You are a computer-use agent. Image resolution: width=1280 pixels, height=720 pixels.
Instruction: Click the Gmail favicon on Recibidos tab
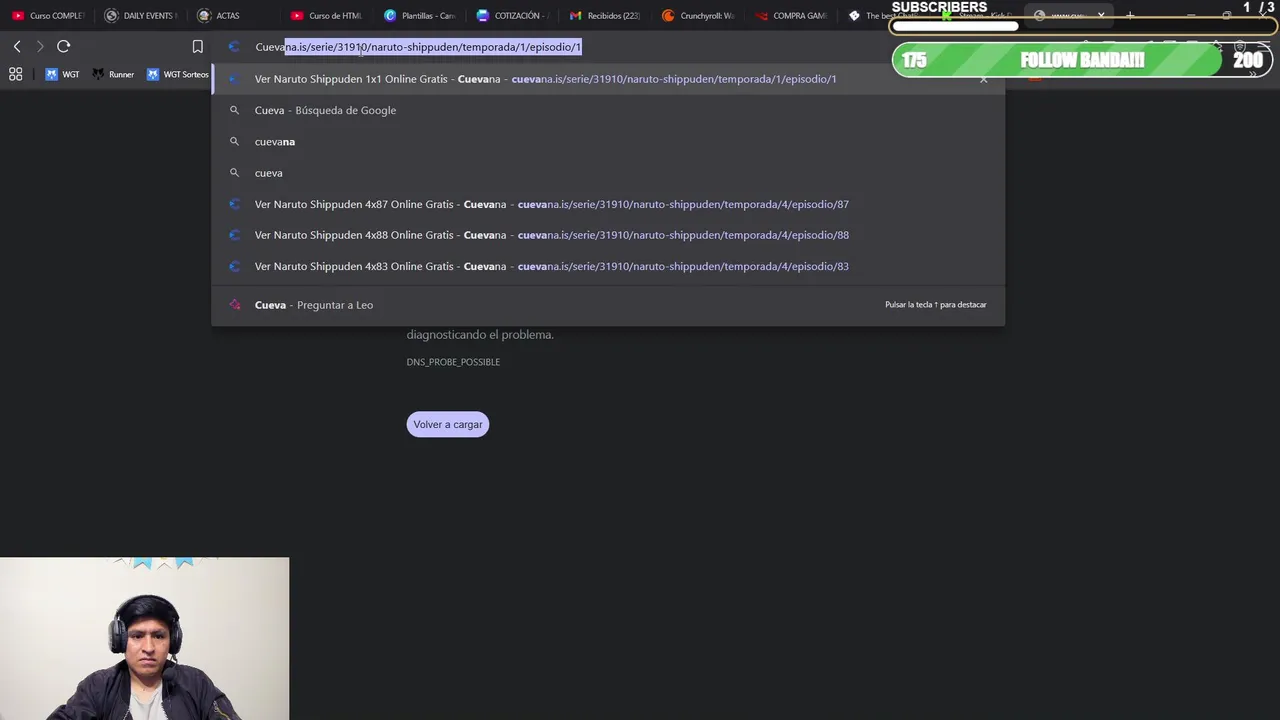pos(575,16)
